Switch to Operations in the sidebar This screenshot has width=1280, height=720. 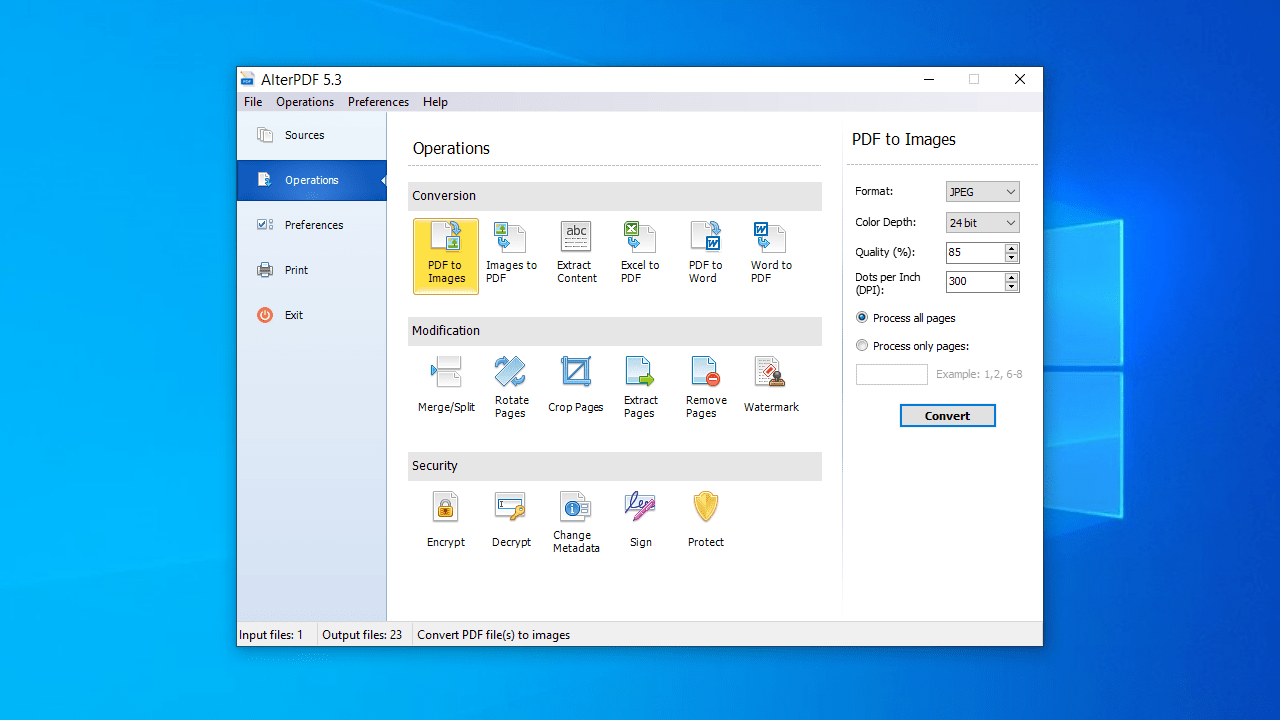312,180
